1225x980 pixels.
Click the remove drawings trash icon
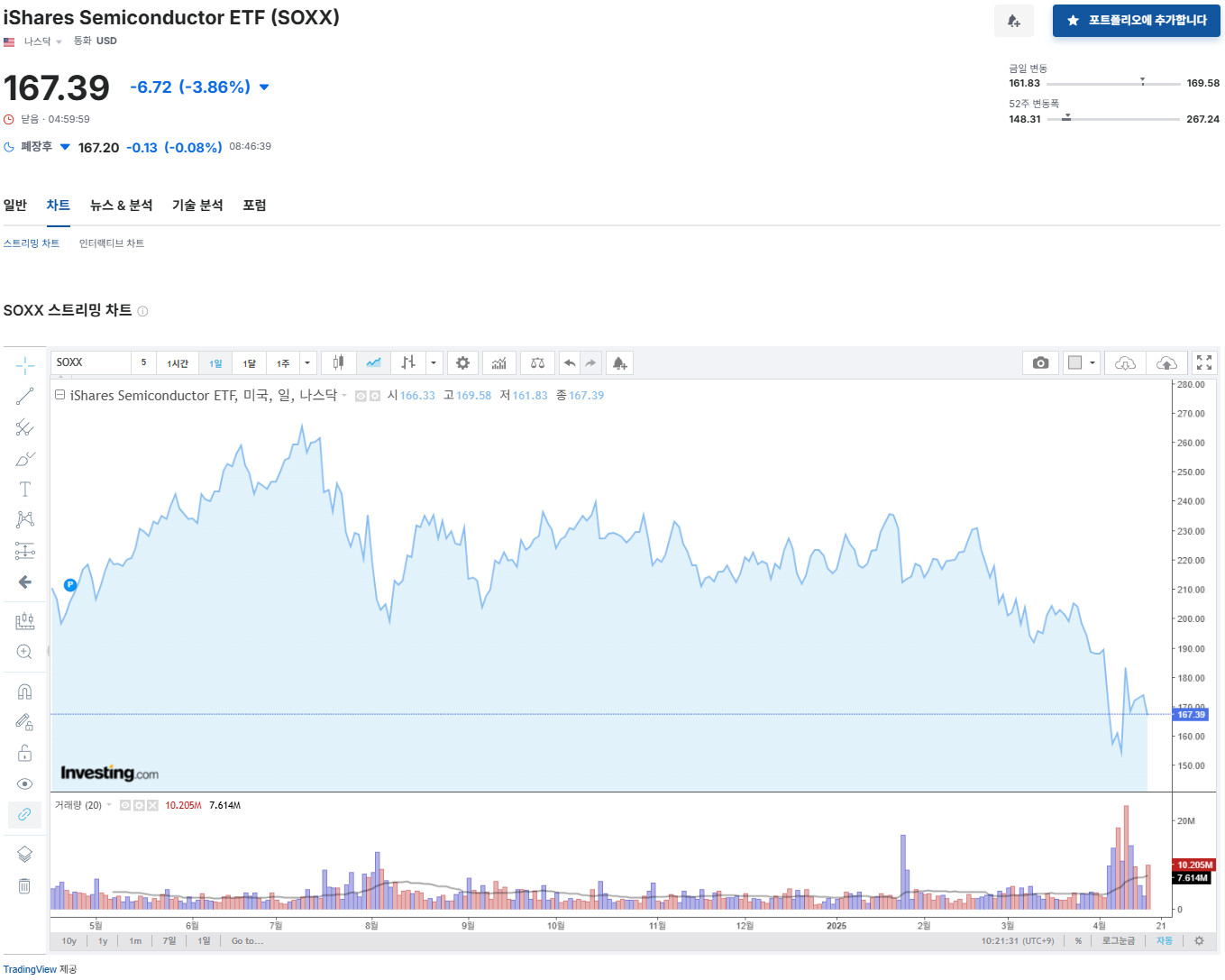coord(24,886)
